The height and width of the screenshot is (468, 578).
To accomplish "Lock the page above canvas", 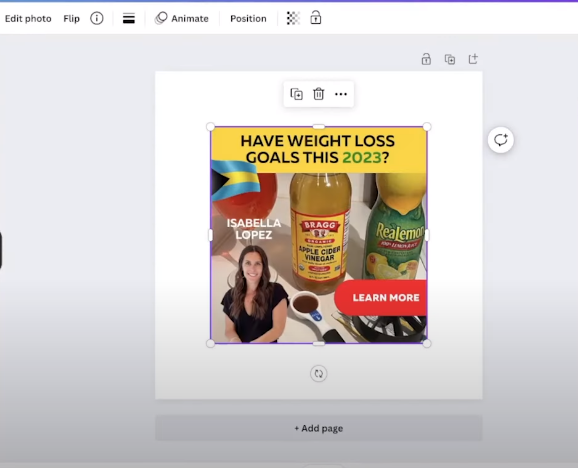I will pos(426,59).
